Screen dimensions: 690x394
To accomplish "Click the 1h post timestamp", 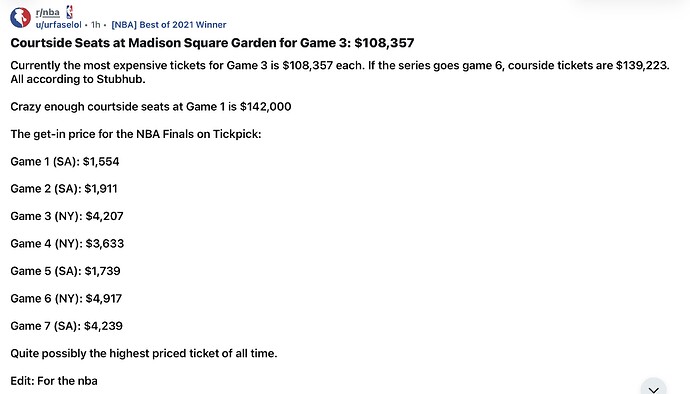I will click(x=95, y=25).
